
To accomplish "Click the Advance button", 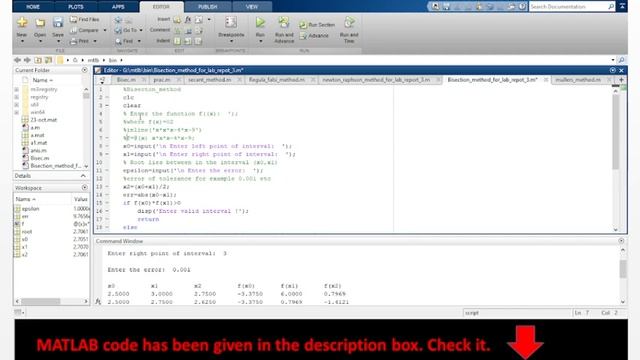I will [x=314, y=36].
